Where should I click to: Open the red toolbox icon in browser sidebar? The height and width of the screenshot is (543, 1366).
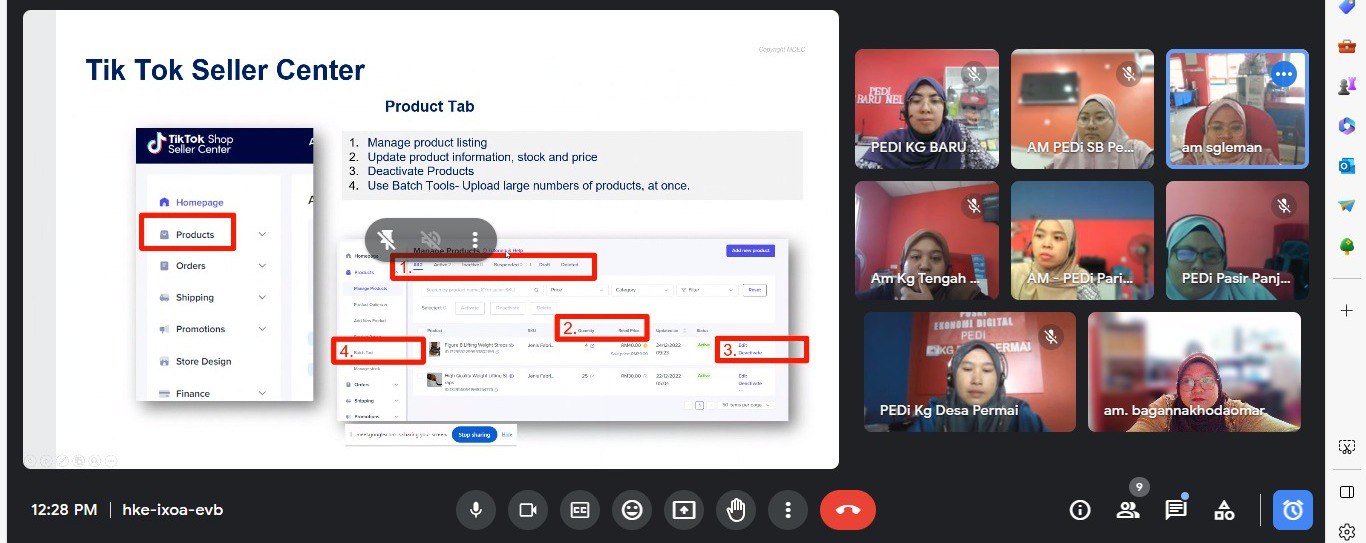point(1346,46)
